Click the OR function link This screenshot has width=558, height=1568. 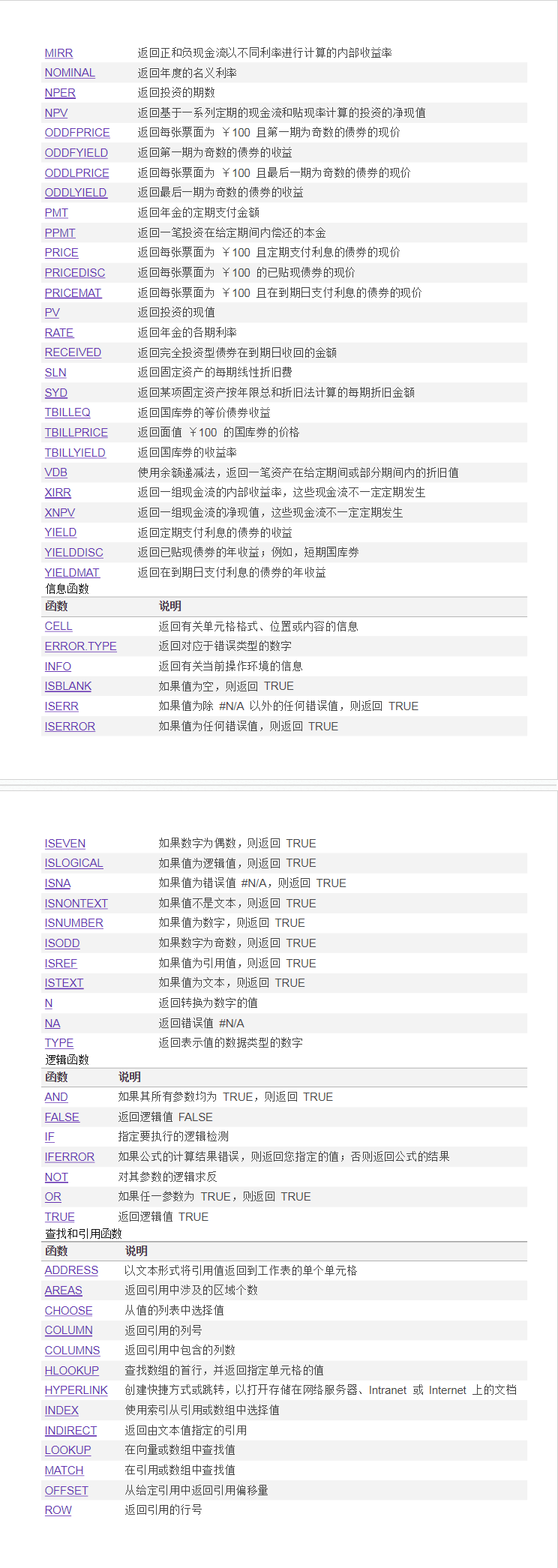53,1197
